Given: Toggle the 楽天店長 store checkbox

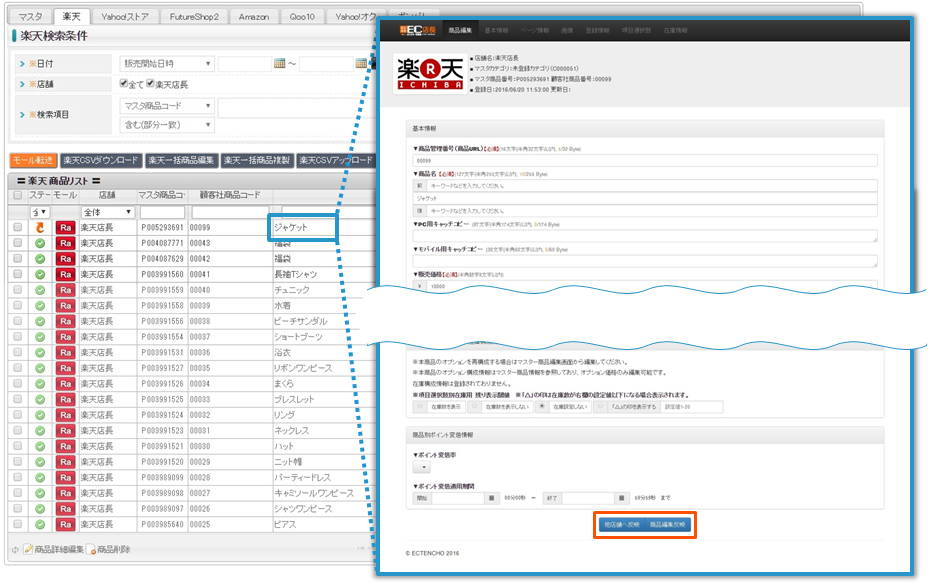Looking at the screenshot, I should (x=150, y=83).
